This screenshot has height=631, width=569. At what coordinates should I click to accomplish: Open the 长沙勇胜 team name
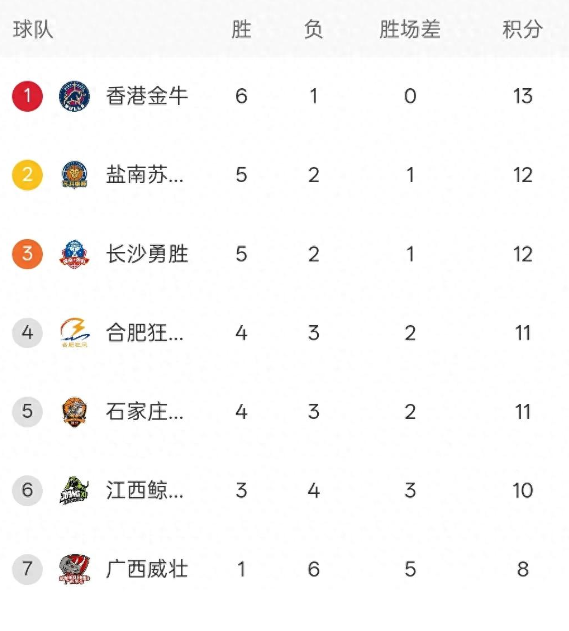147,254
